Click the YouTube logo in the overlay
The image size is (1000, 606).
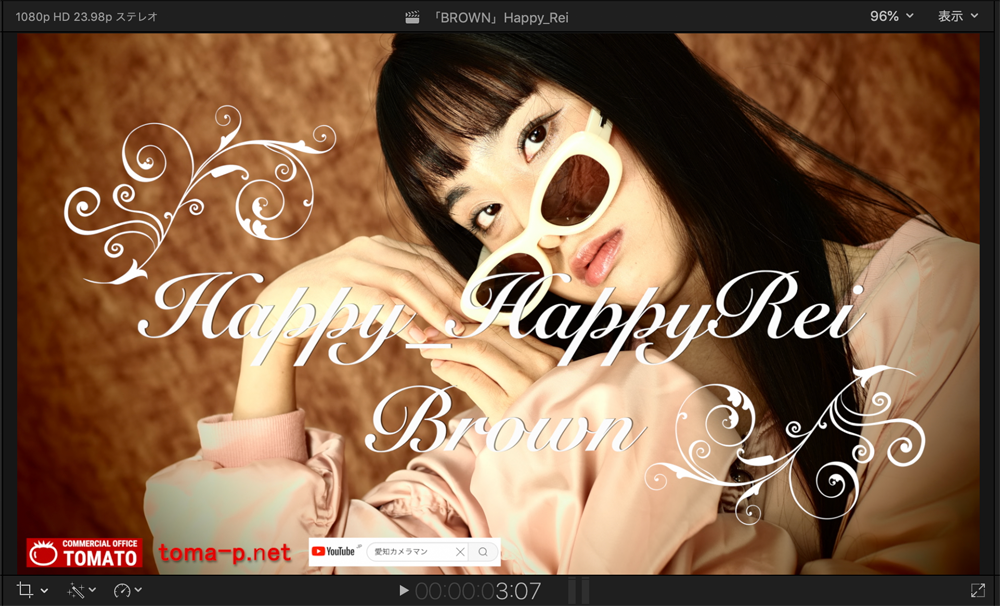point(334,552)
